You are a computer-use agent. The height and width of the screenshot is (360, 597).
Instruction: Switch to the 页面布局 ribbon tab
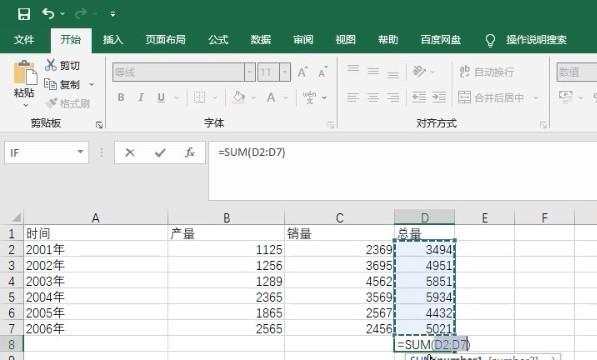(165, 40)
